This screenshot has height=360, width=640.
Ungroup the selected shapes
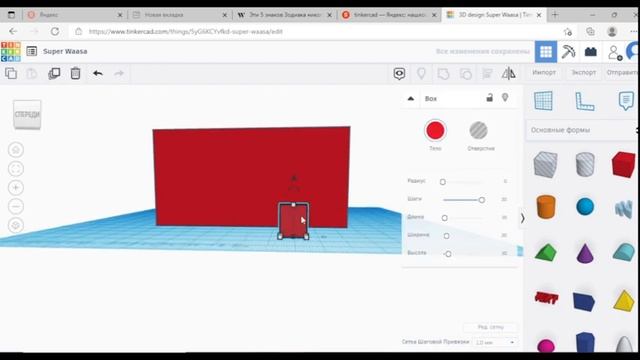(x=465, y=74)
